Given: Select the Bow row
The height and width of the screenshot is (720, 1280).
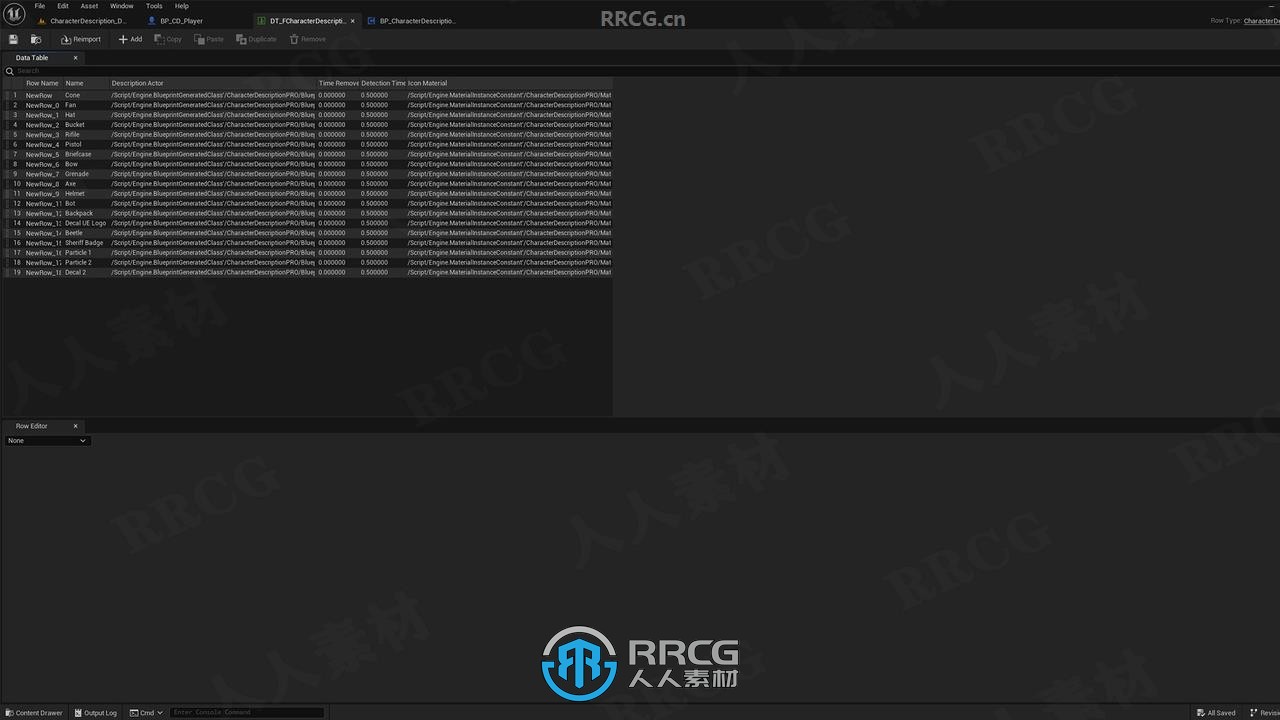Looking at the screenshot, I should (308, 164).
